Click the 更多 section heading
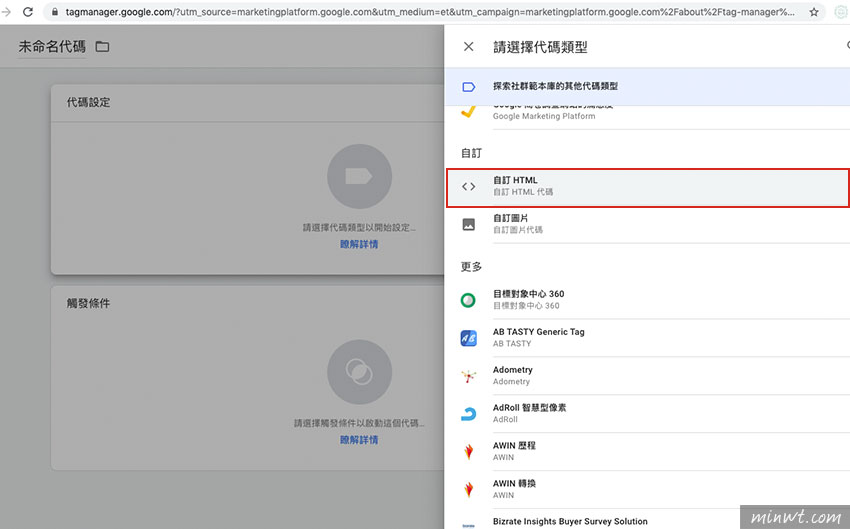 471,267
